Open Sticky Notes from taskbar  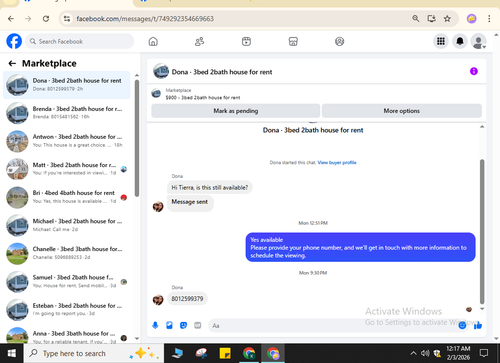[x=225, y=353]
